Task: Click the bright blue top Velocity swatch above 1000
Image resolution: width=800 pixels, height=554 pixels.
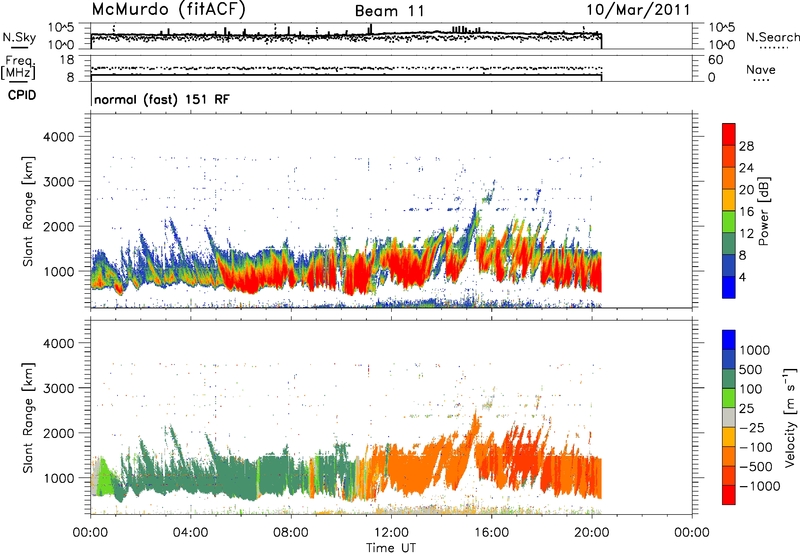Action: (729, 340)
